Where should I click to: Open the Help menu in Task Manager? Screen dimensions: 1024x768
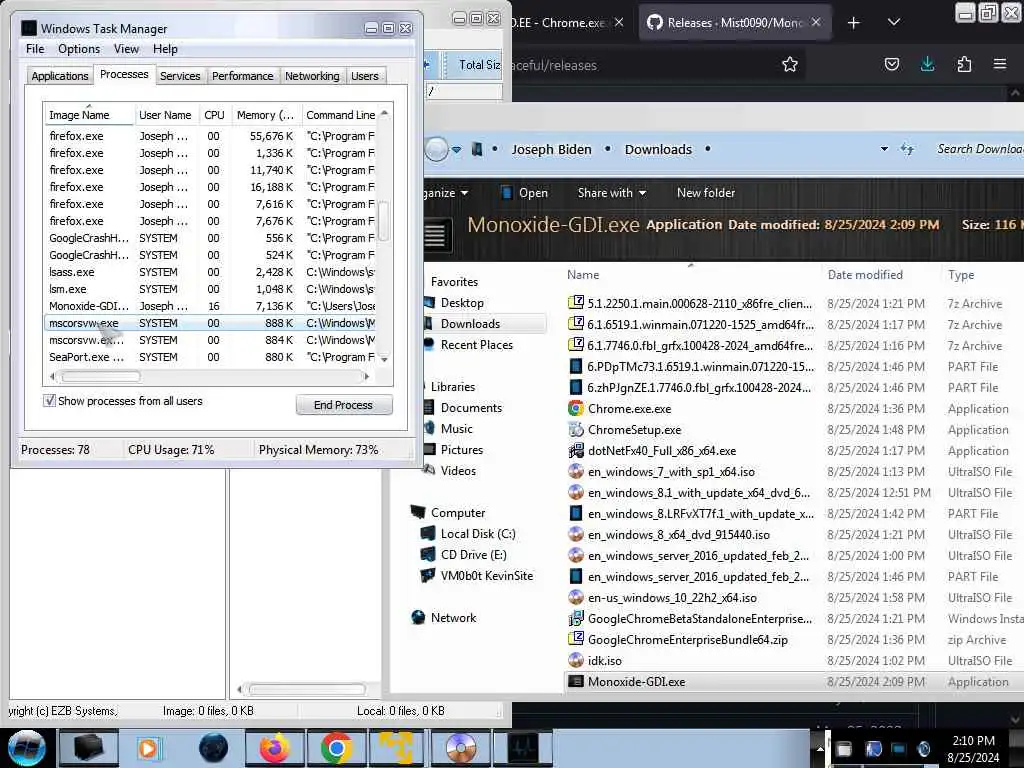point(165,49)
